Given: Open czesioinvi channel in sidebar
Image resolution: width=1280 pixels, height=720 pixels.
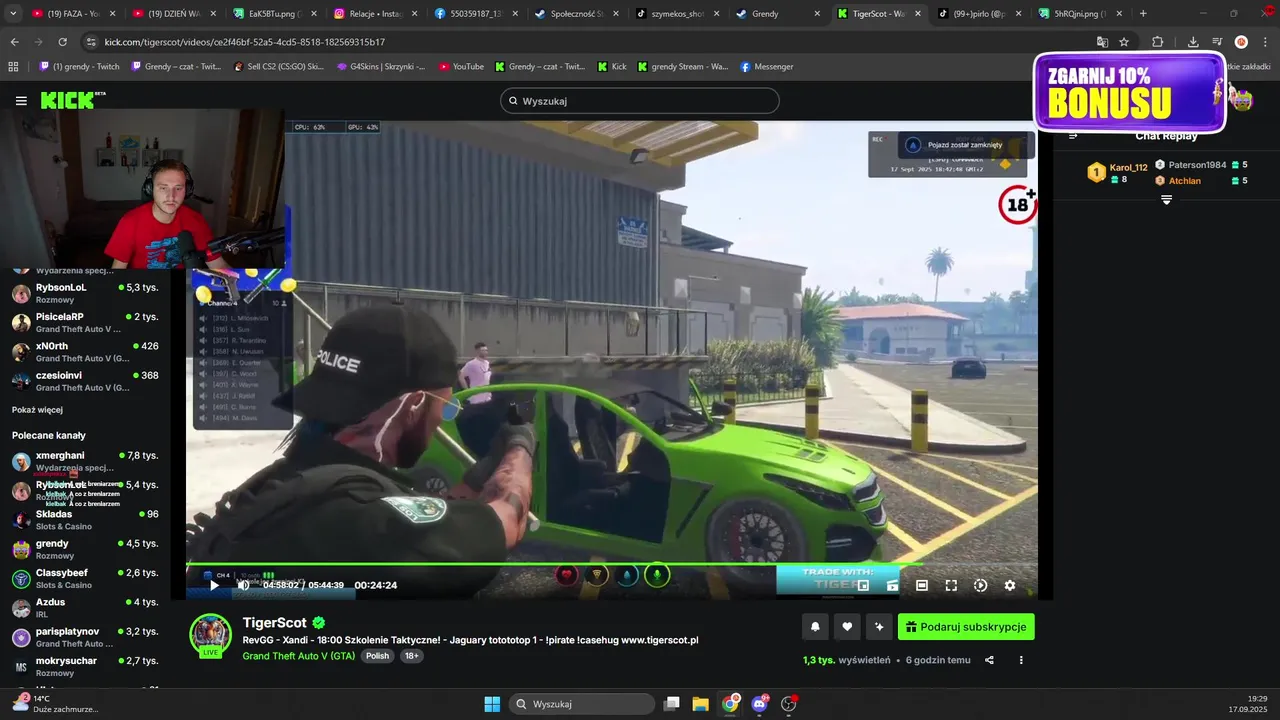Looking at the screenshot, I should (85, 381).
